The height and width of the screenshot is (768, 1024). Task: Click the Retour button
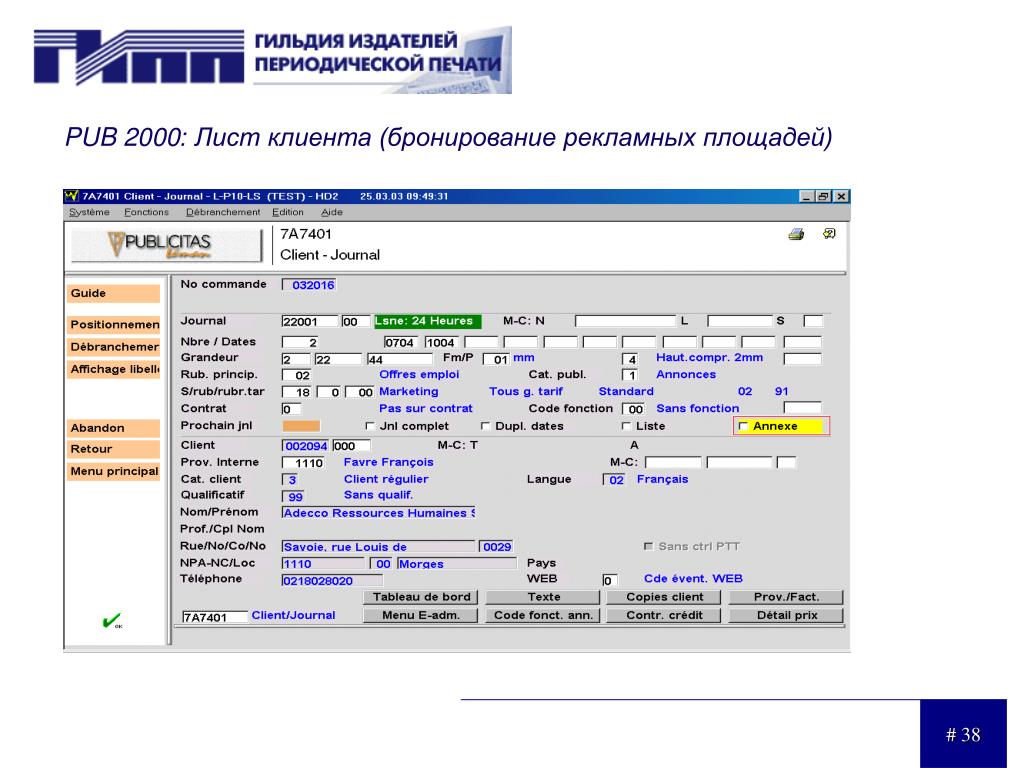(x=114, y=449)
